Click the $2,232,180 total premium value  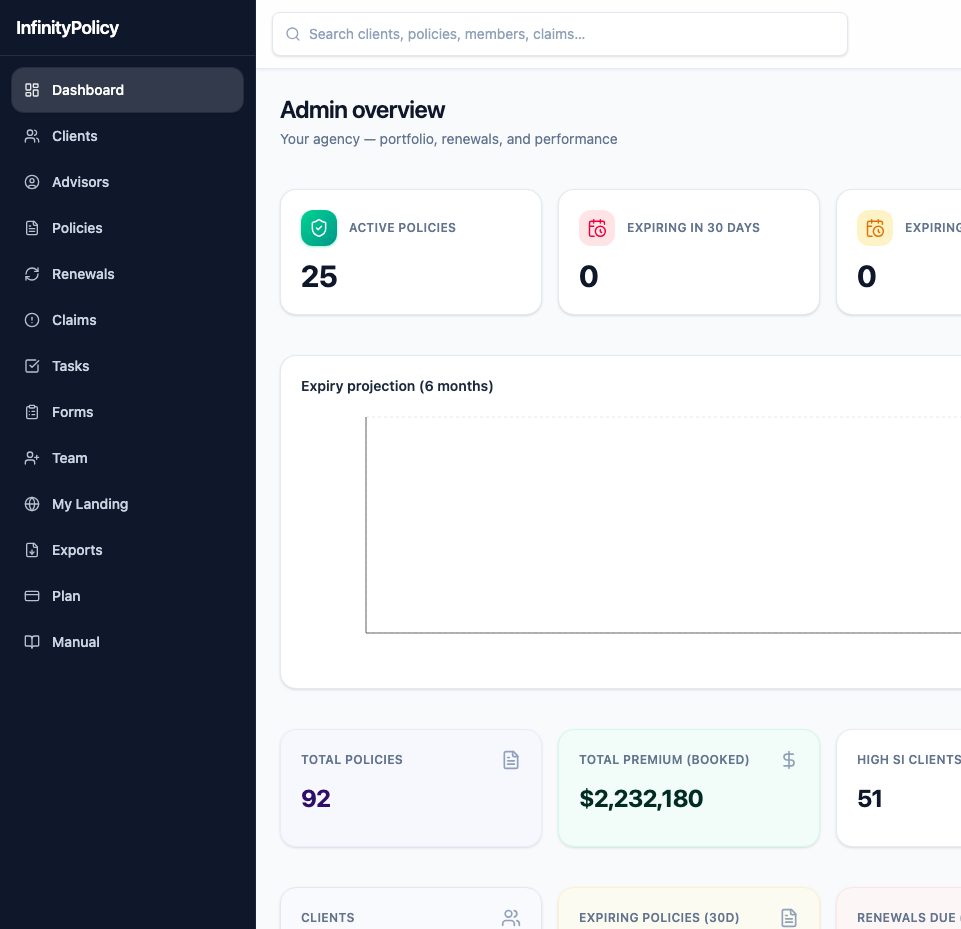coord(641,798)
